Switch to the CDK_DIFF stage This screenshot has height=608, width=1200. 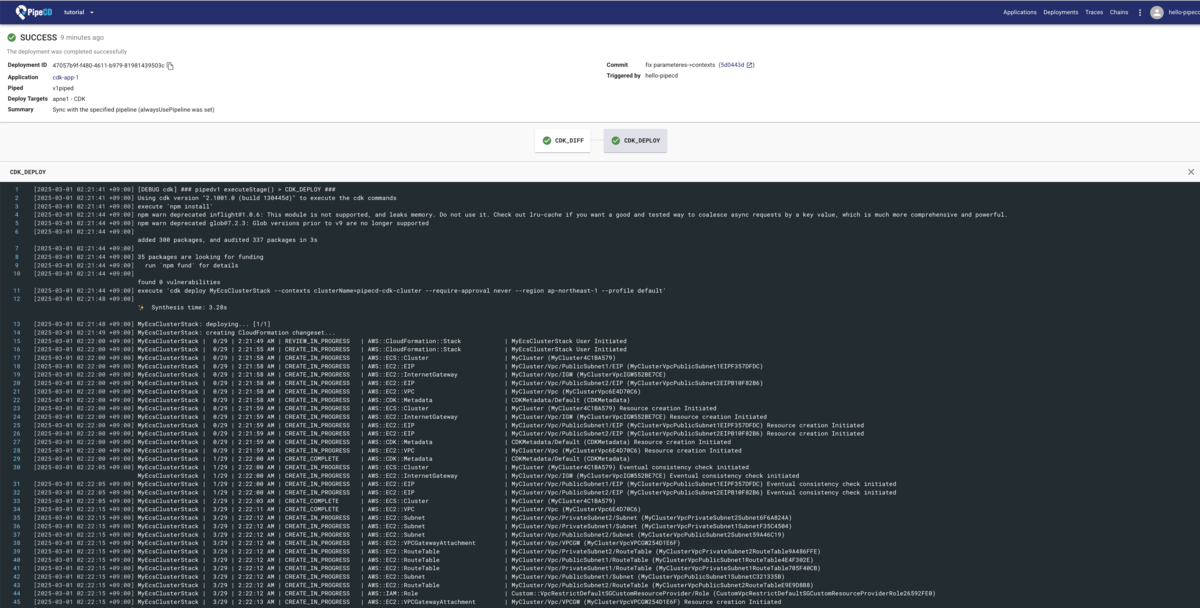click(563, 141)
